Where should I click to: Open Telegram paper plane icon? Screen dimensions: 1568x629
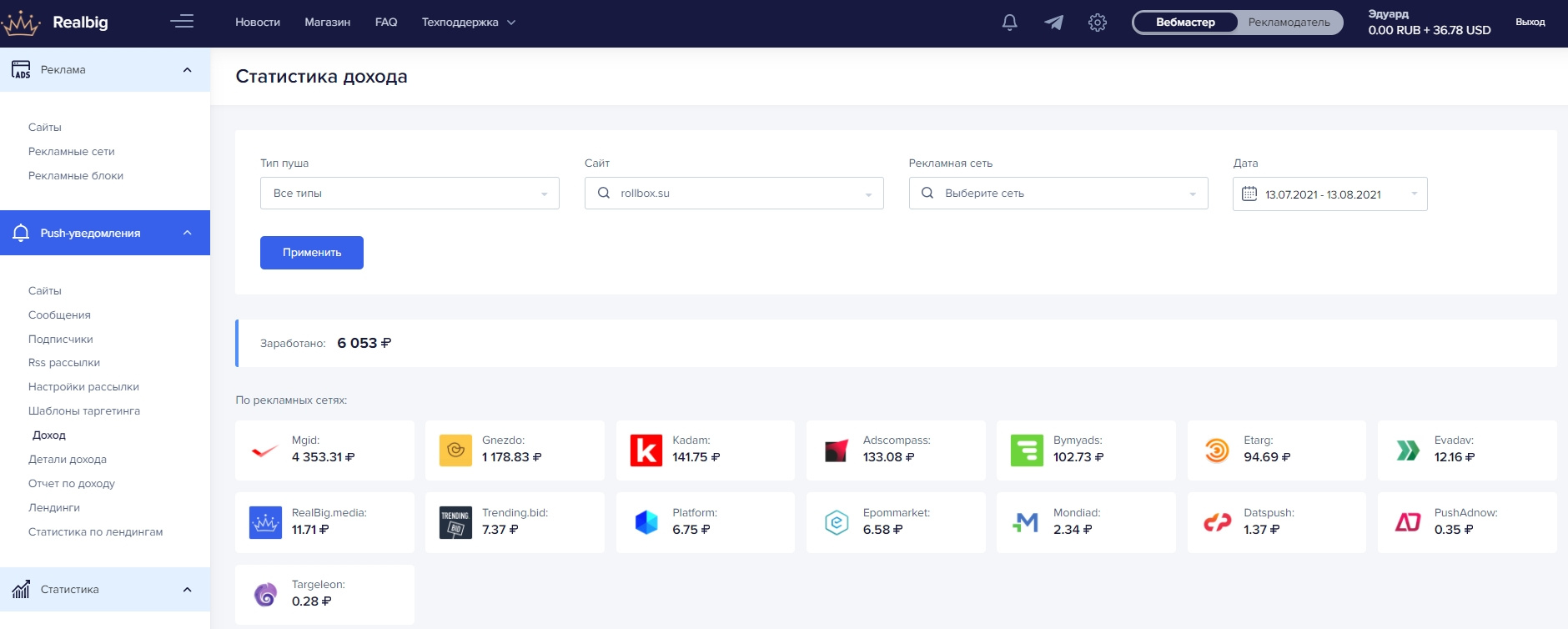point(1053,23)
